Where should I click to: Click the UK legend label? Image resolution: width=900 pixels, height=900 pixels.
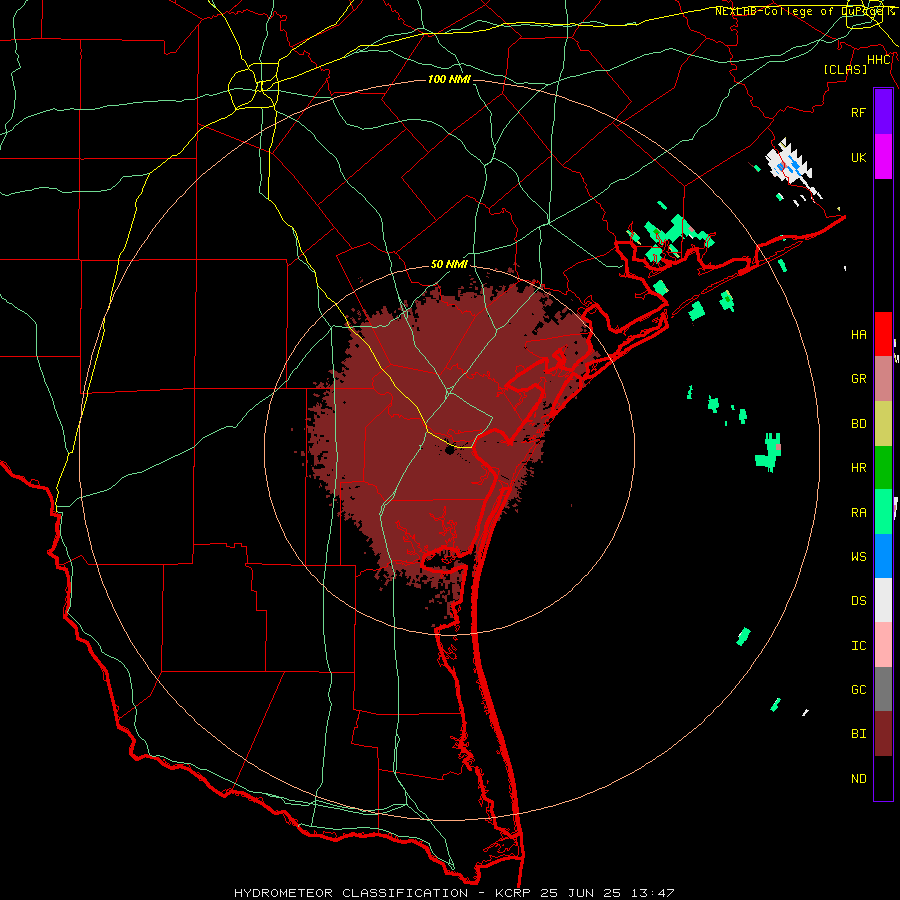click(858, 157)
